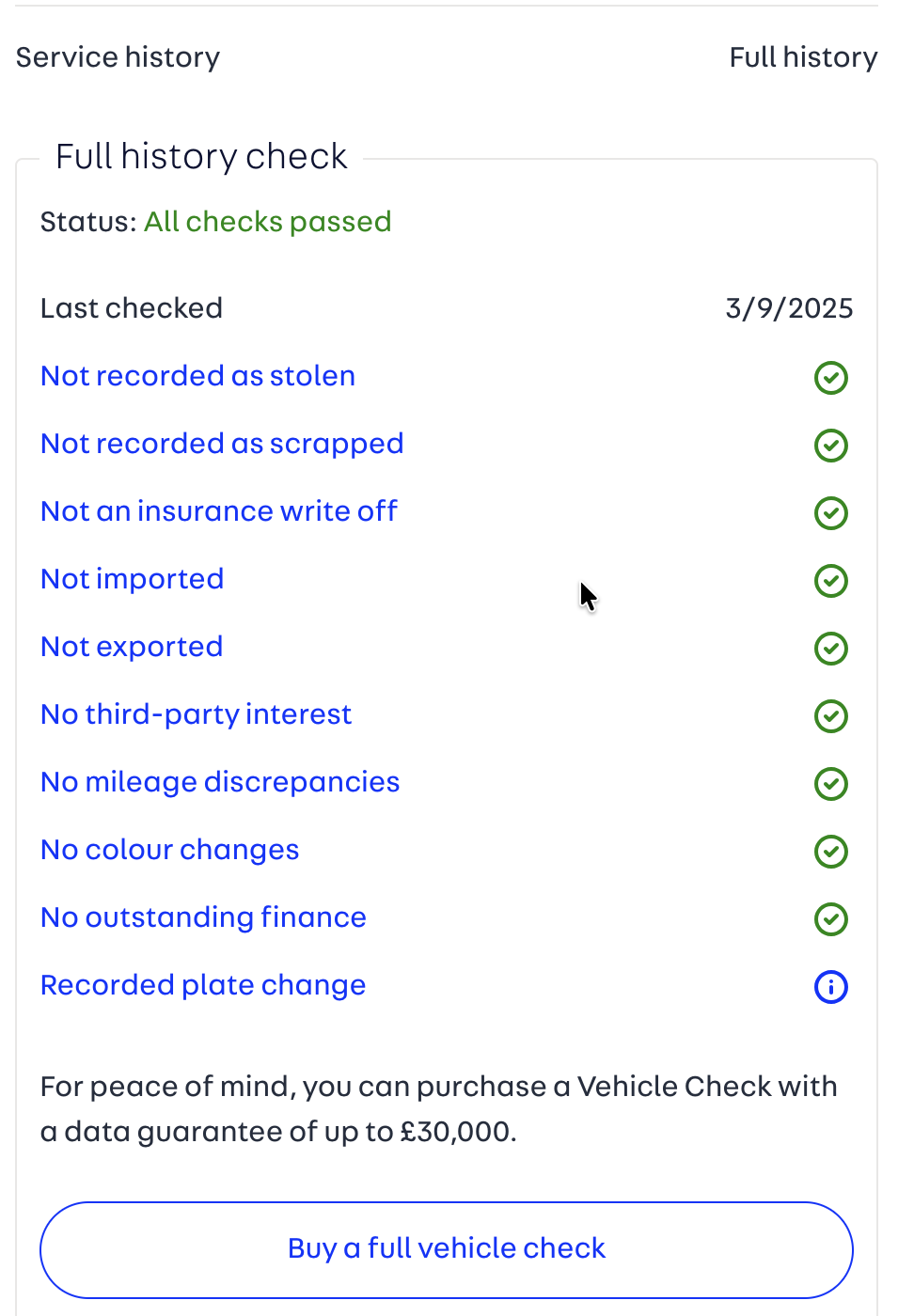
Task: Click the Full history service value
Action: tap(803, 57)
